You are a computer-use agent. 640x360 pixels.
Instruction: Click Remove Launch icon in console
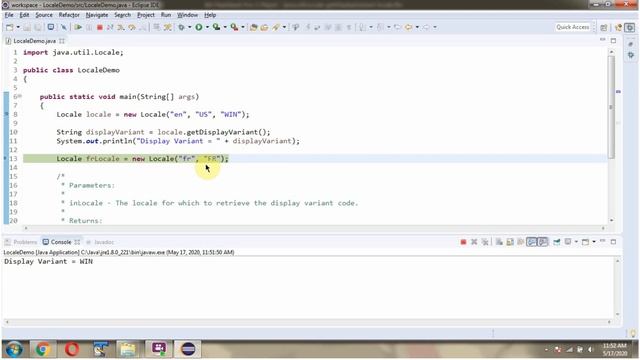(474, 242)
